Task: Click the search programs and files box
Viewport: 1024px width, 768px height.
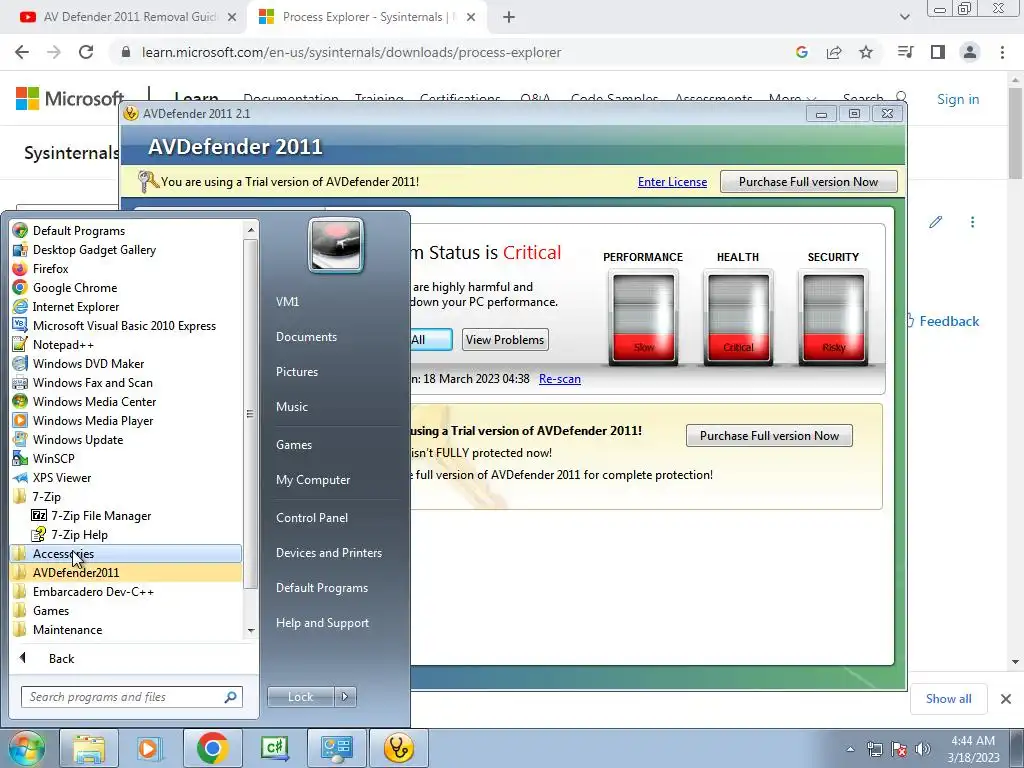Action: tap(131, 697)
